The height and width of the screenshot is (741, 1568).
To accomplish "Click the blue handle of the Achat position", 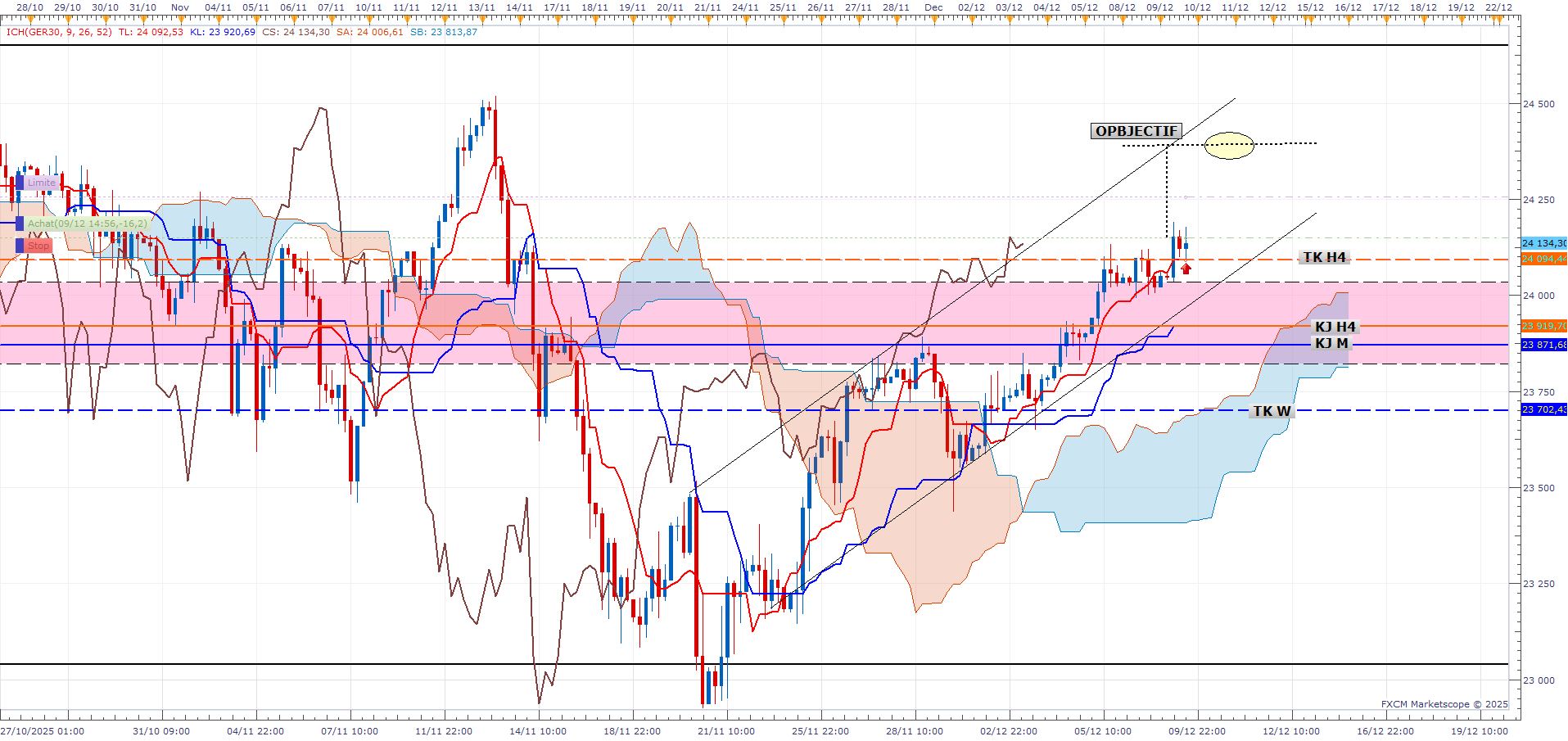I will point(20,224).
